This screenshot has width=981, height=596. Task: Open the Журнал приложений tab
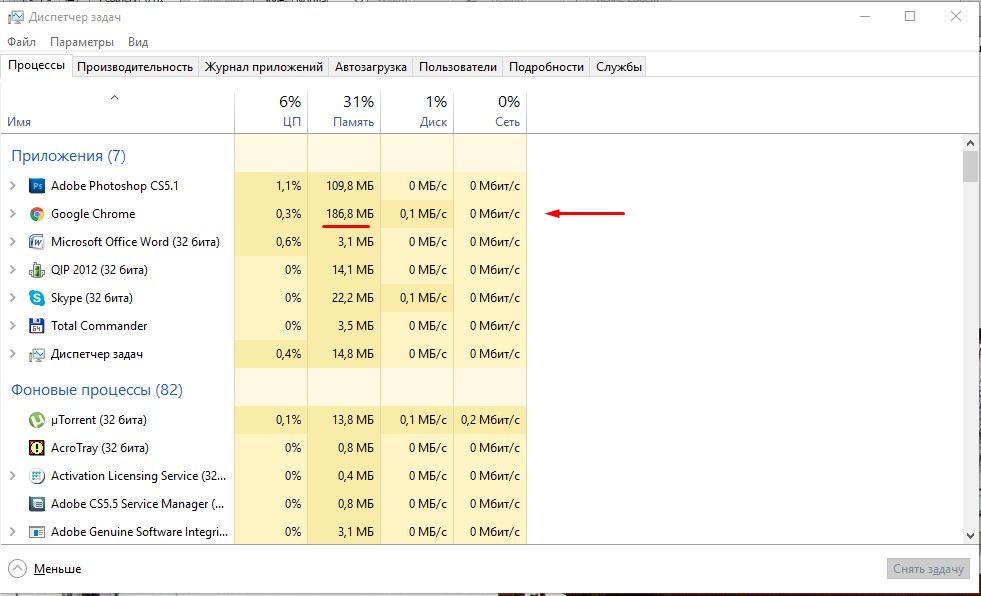[263, 67]
